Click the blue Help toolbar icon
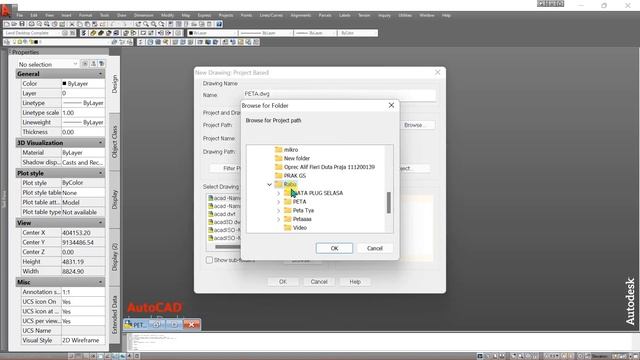The image size is (640, 360). click(219, 24)
